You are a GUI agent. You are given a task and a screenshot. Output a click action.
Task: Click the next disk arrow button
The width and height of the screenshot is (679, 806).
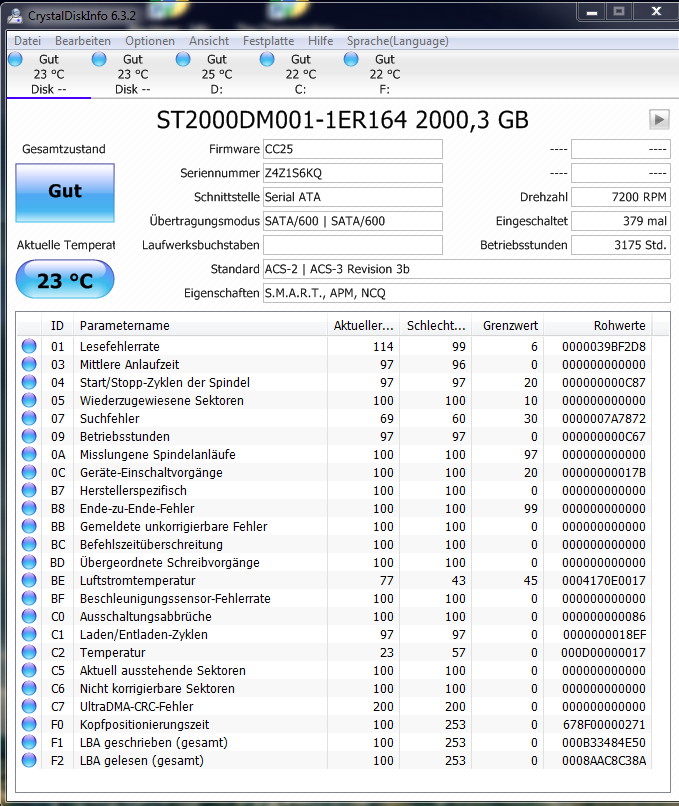(x=659, y=120)
